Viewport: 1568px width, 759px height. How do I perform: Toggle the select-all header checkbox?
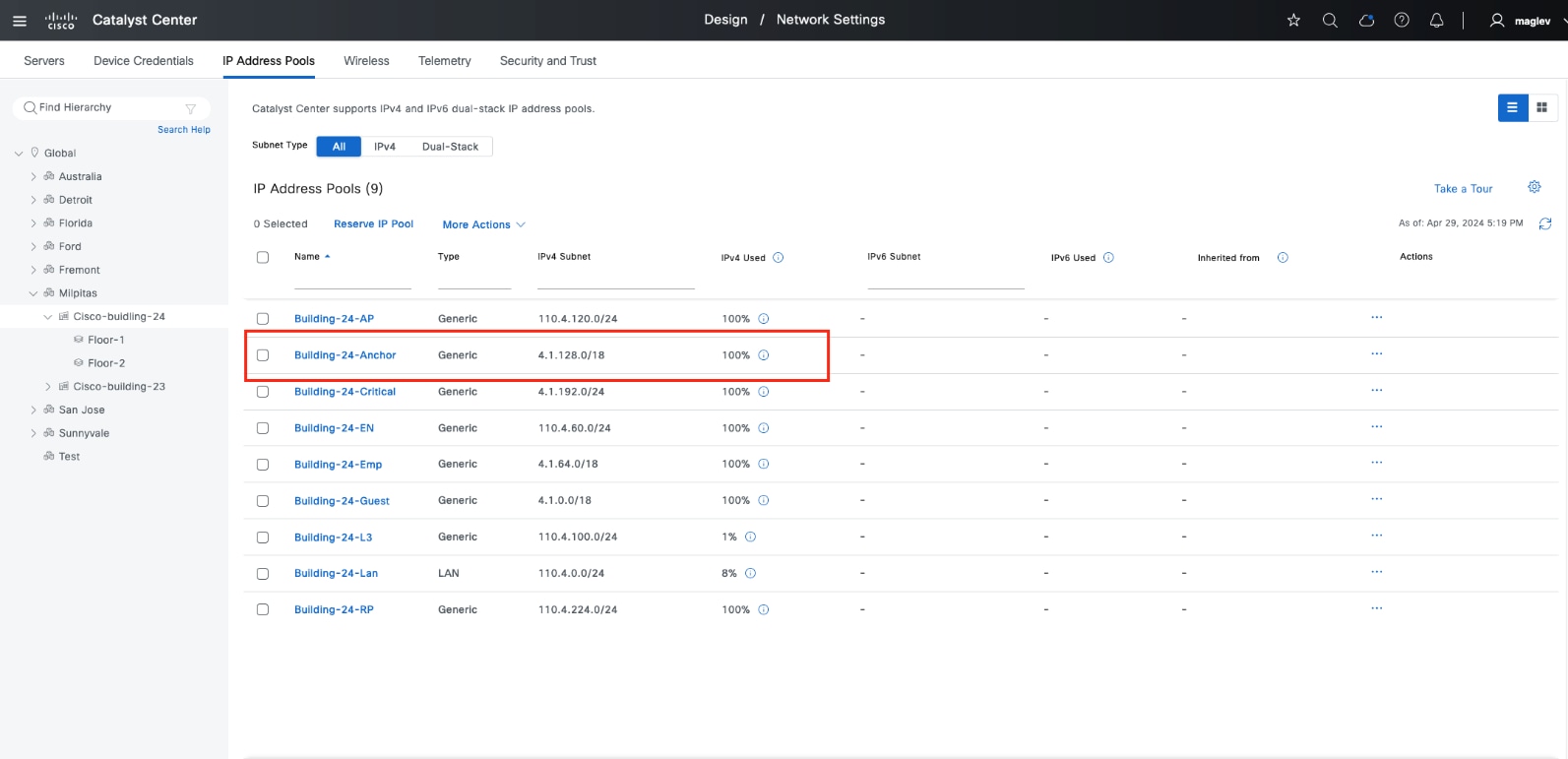(x=263, y=258)
